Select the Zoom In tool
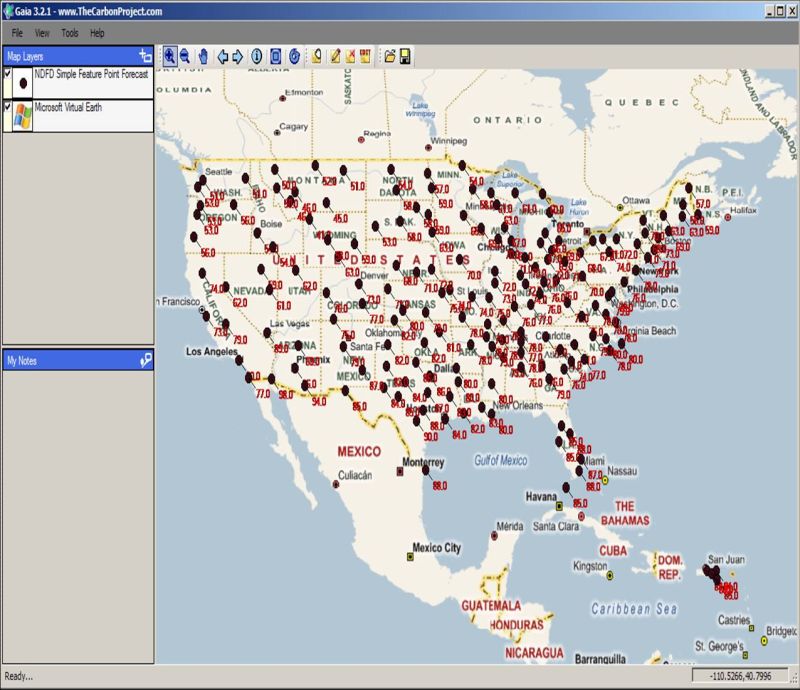This screenshot has width=800, height=690. coord(169,56)
